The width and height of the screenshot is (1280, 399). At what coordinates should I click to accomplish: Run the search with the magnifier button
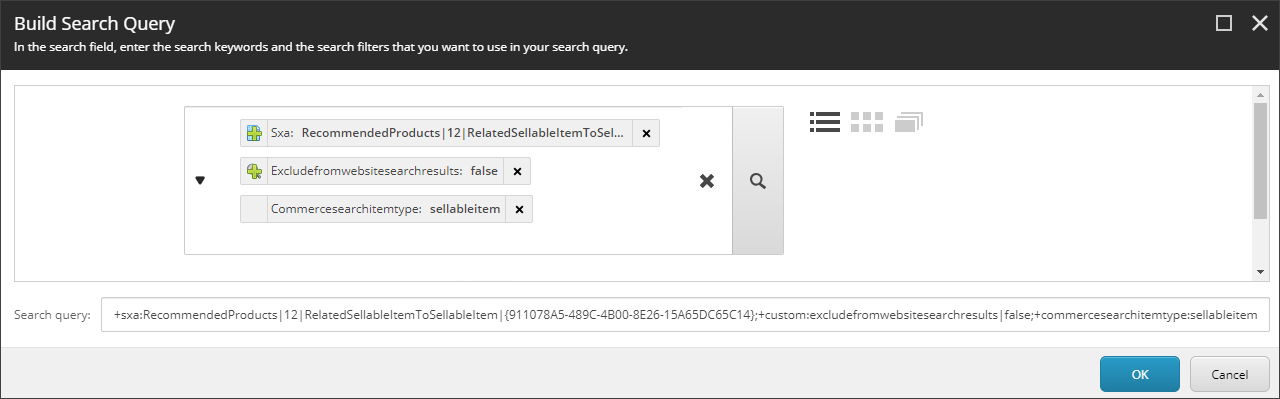click(x=758, y=181)
